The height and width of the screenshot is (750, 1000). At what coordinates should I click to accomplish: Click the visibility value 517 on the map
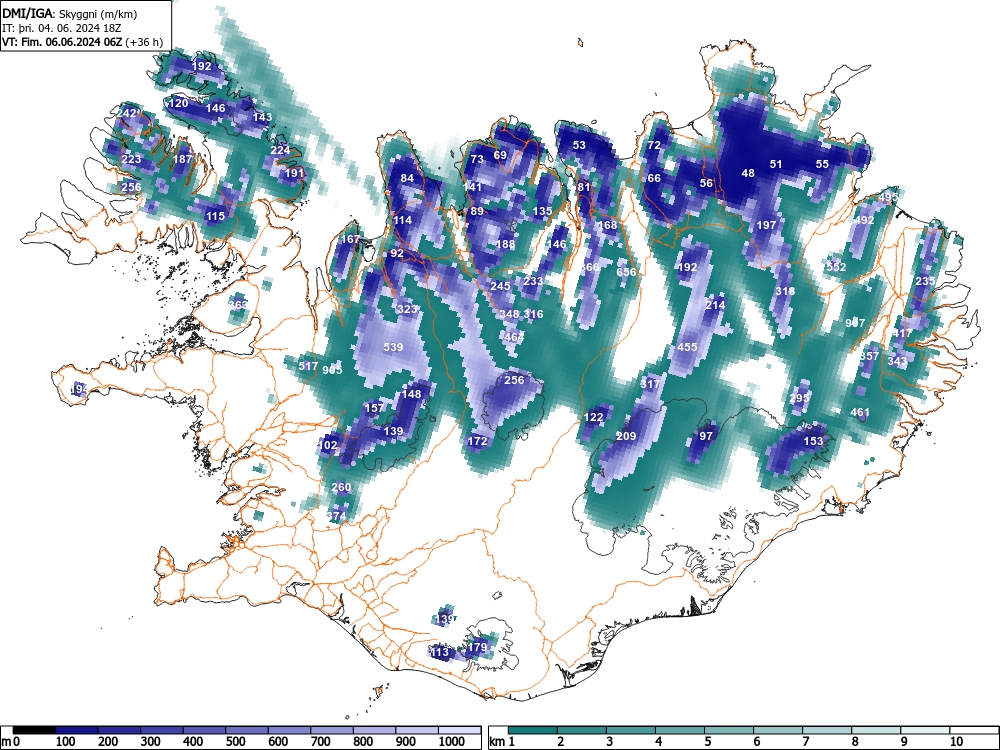pyautogui.click(x=309, y=366)
